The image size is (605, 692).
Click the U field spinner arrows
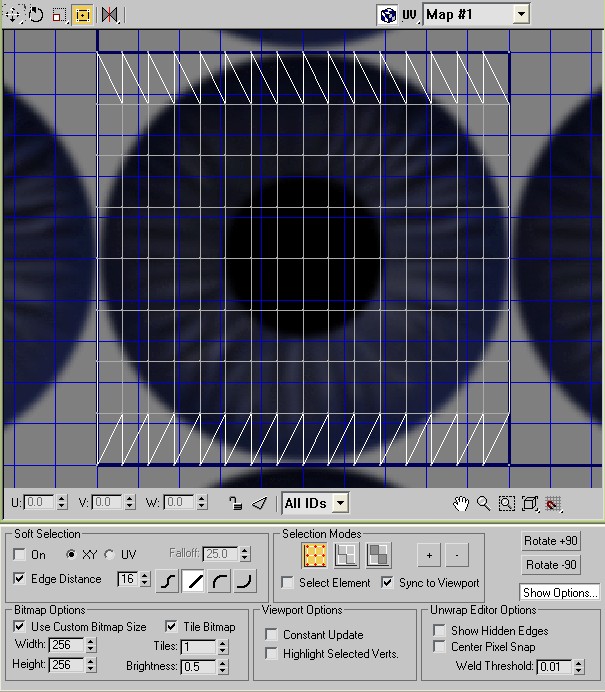(62, 502)
